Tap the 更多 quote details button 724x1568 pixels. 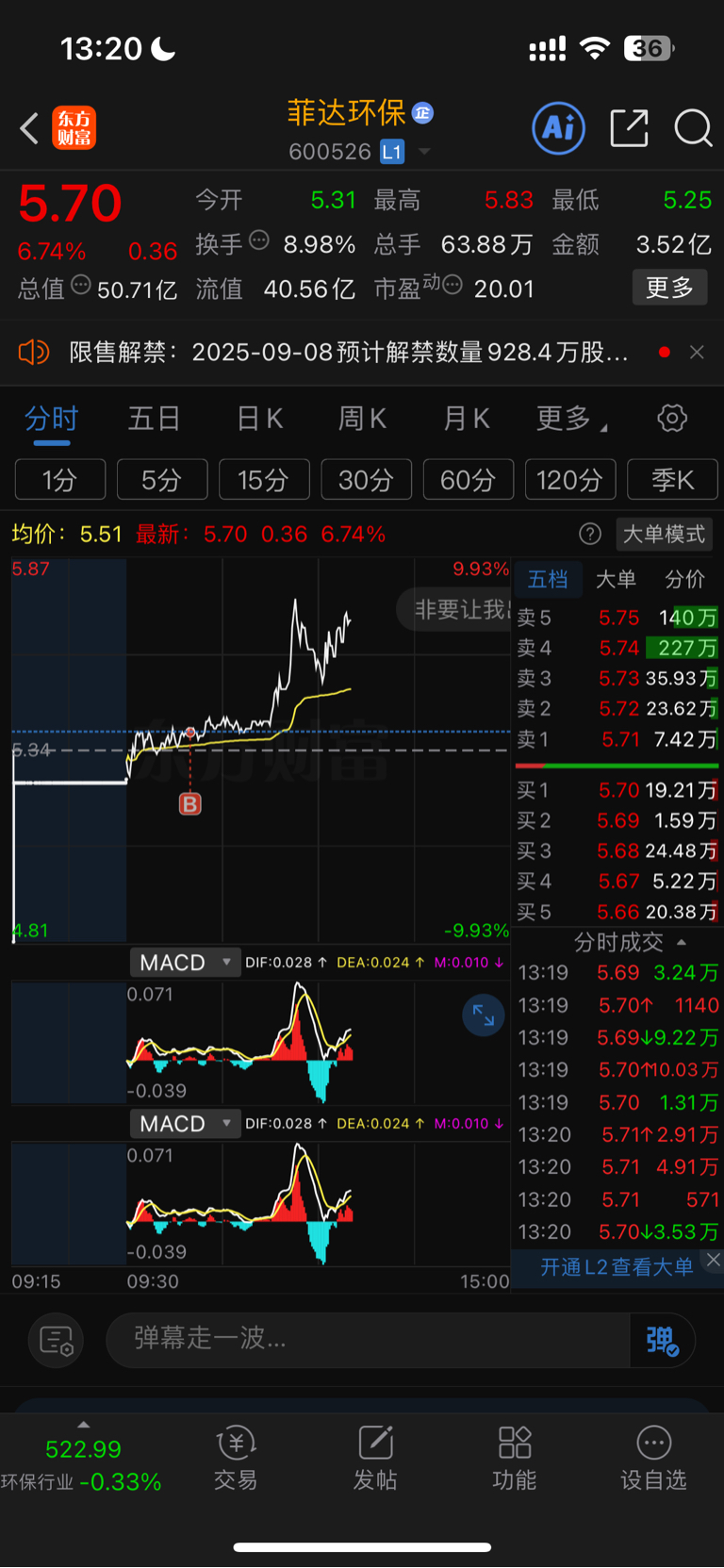[669, 287]
